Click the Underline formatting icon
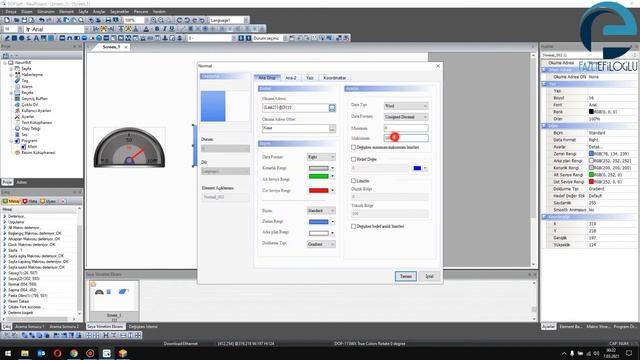640x360 pixels. (172, 29)
